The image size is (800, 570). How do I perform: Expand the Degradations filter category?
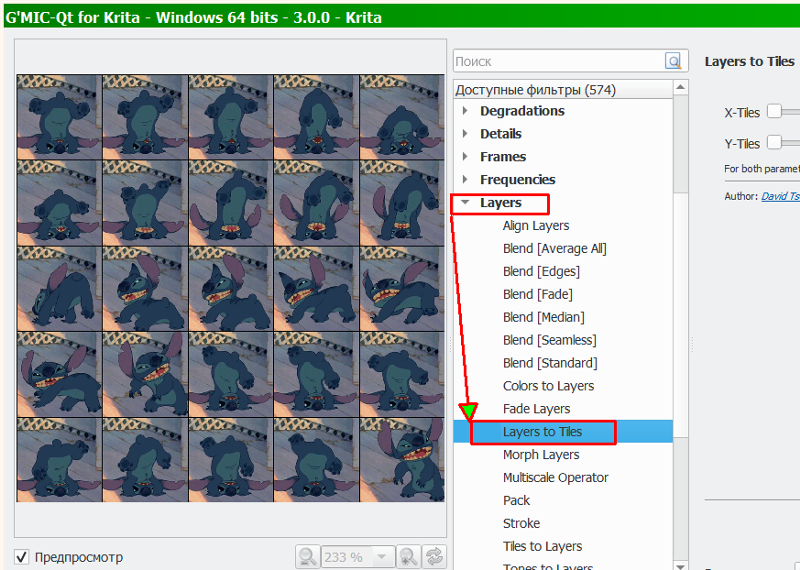coord(465,111)
